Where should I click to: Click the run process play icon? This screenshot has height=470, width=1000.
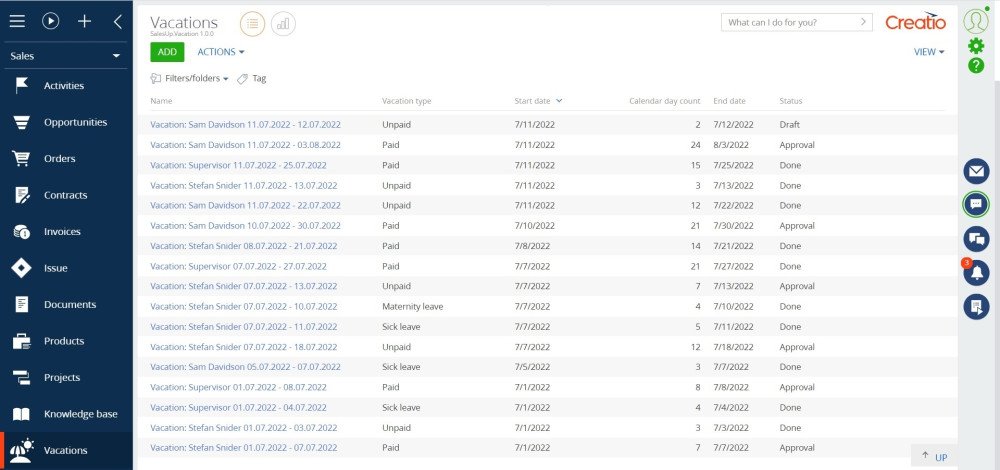[x=50, y=22]
